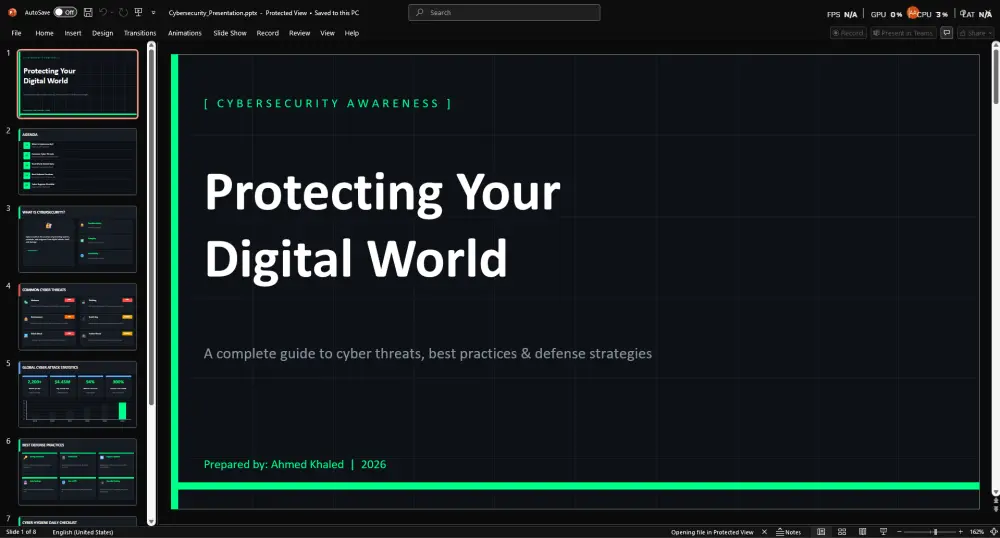The width and height of the screenshot is (1000, 538).
Task: Switch to Normal view icon
Action: [821, 532]
